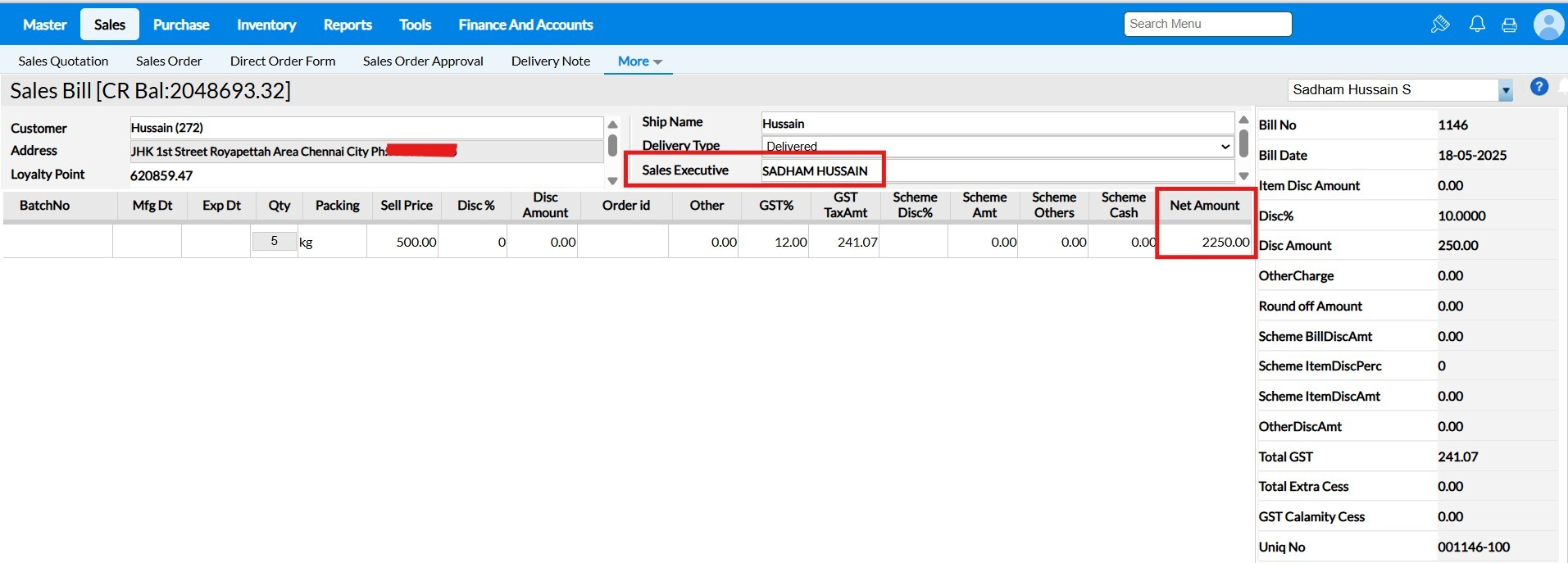The image size is (1568, 563).
Task: Click the BatchNo column header
Action: click(x=45, y=205)
